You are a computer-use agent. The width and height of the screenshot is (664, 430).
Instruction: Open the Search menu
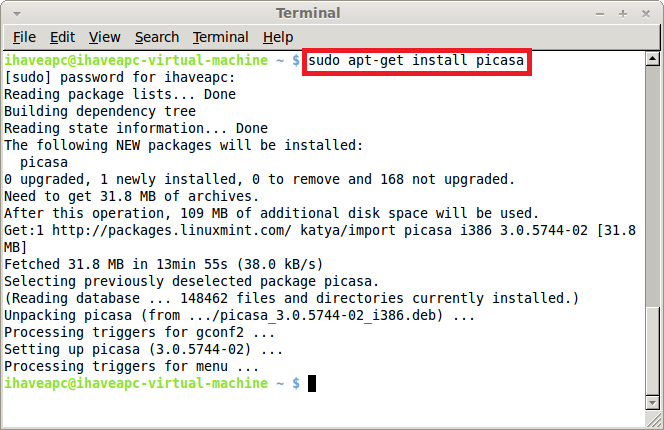157,37
